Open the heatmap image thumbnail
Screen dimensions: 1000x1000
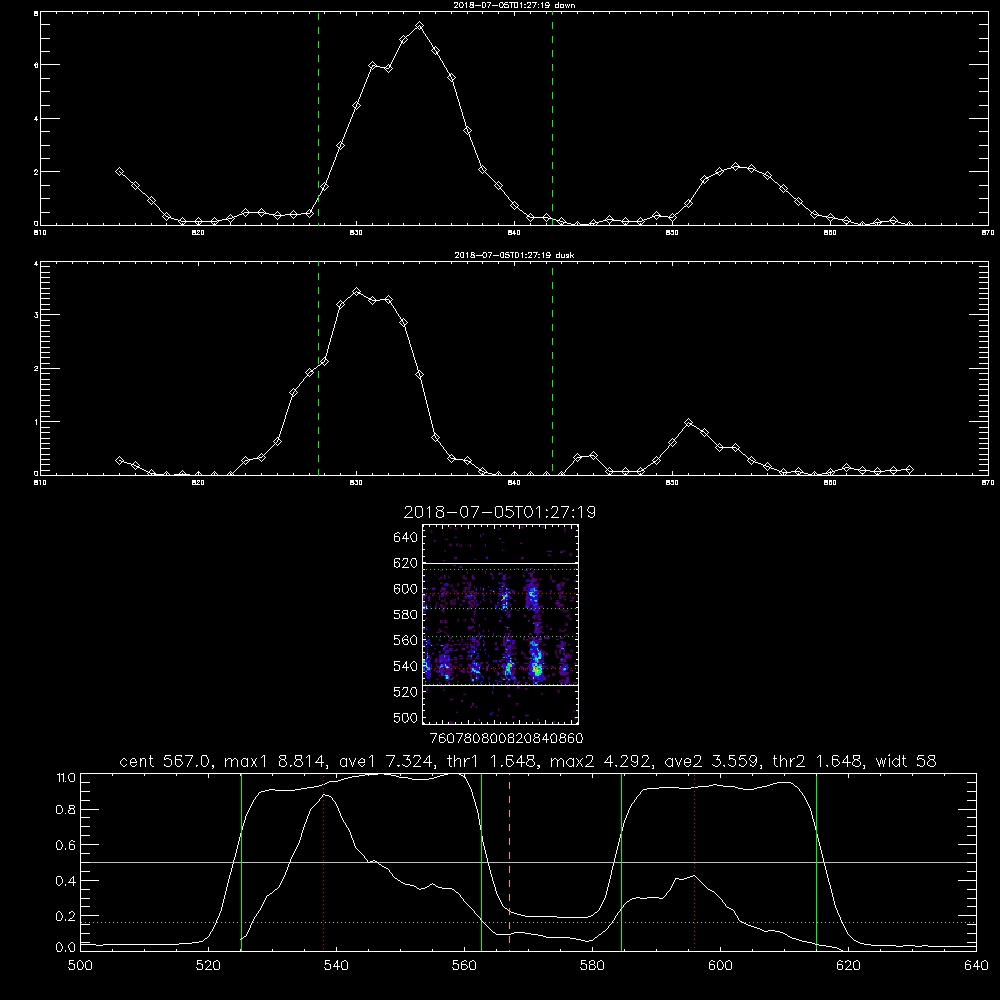501,624
